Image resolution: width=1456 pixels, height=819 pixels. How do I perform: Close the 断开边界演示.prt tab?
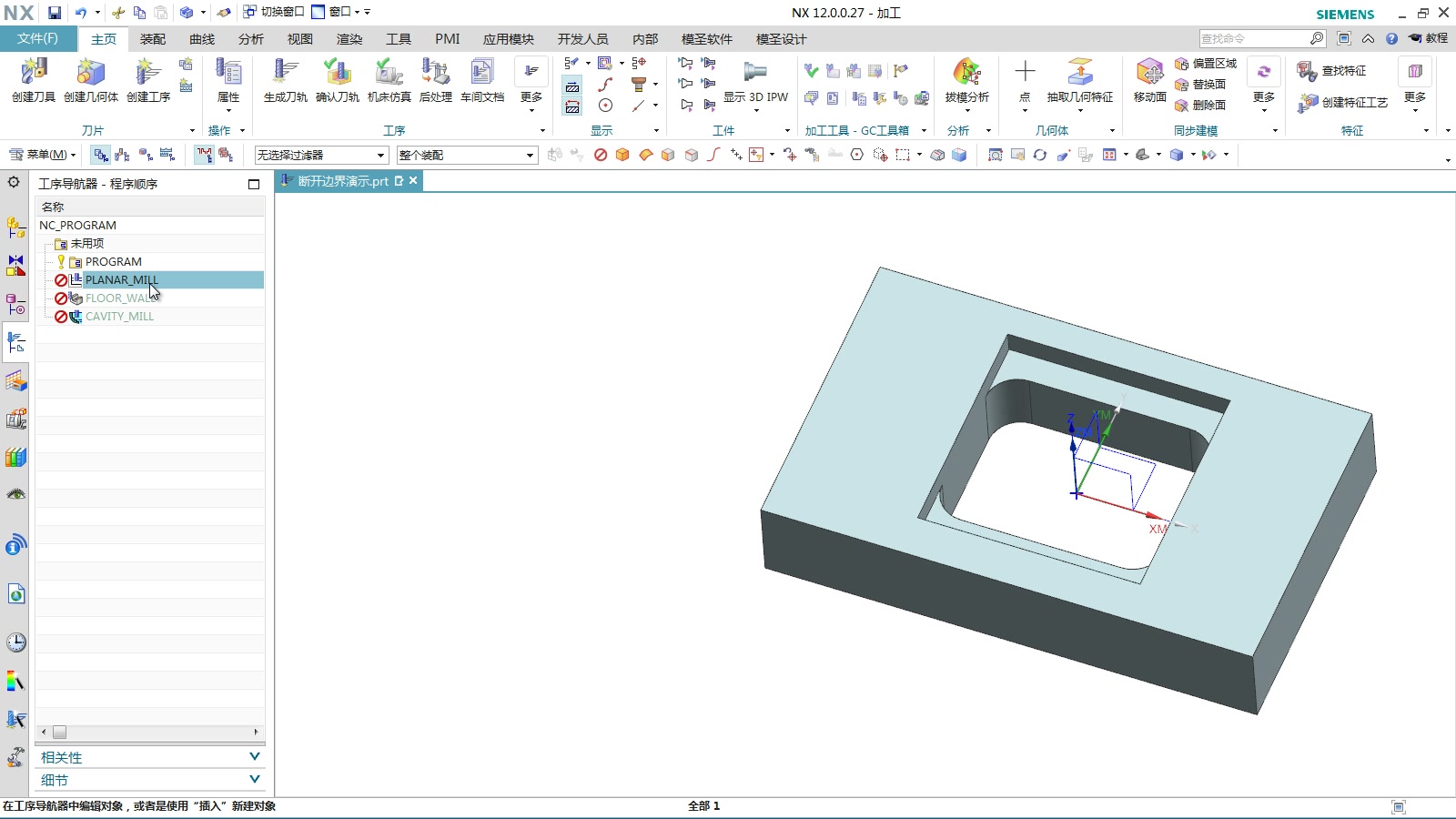coord(413,181)
